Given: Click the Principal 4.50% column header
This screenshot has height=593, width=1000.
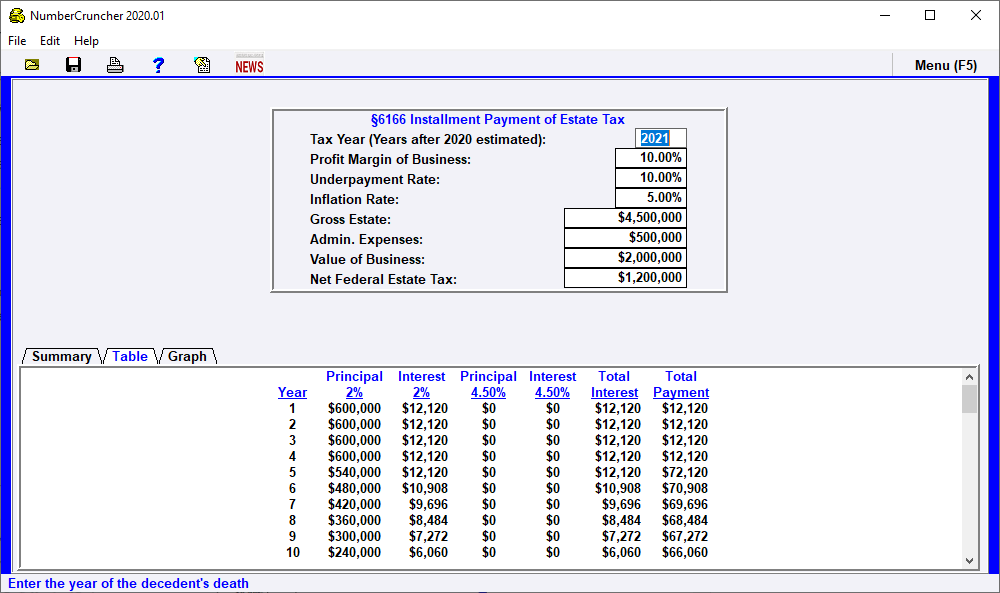Looking at the screenshot, I should pyautogui.click(x=489, y=384).
